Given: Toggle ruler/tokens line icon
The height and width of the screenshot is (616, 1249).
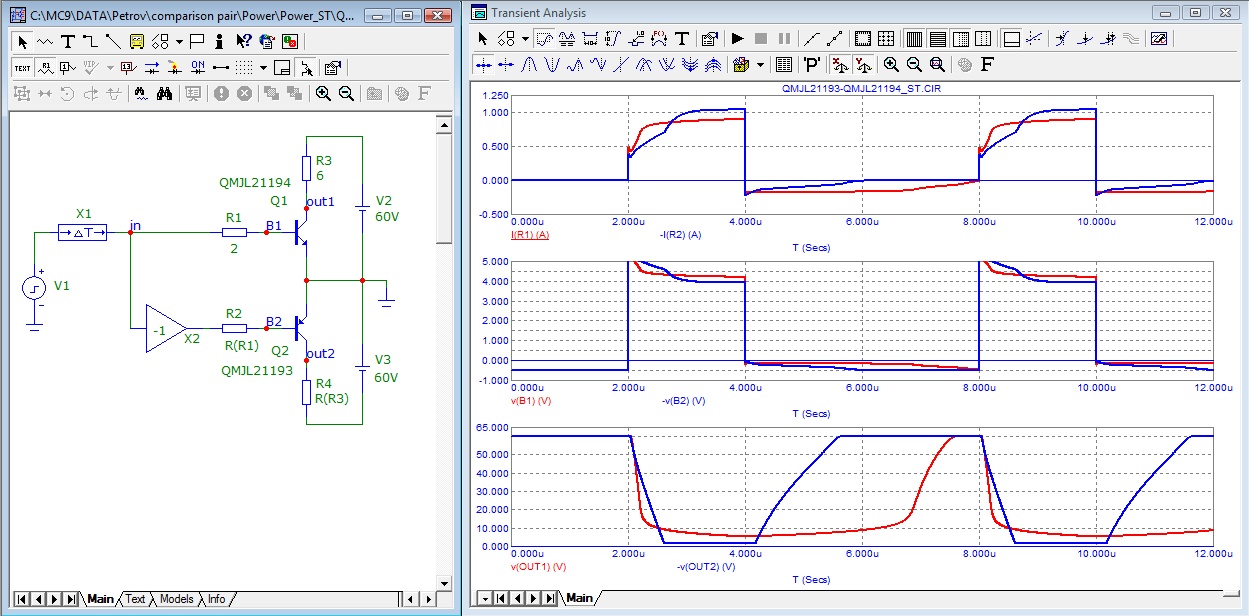Looking at the screenshot, I should [835, 39].
